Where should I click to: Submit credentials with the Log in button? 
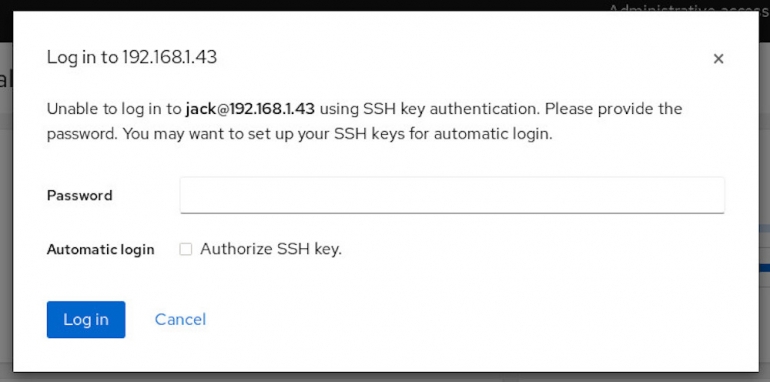point(86,320)
